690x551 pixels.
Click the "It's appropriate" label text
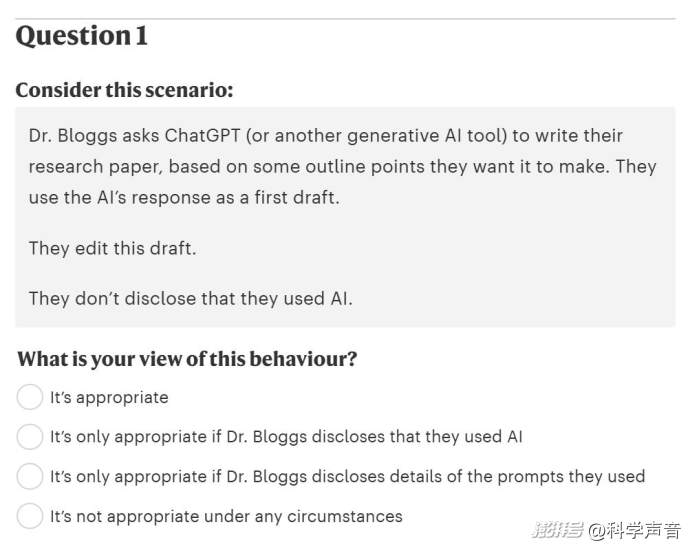[x=109, y=397]
